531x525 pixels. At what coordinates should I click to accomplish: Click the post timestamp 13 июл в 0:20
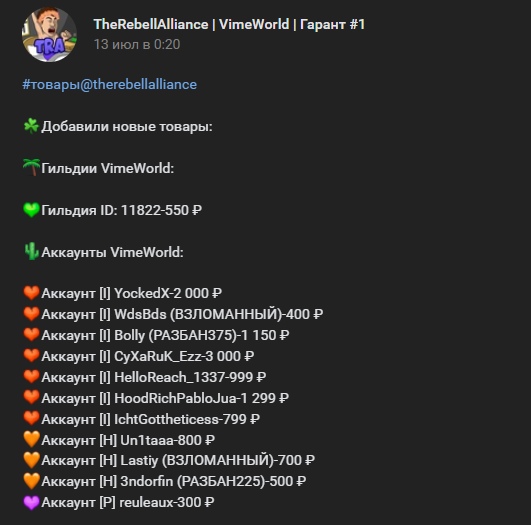click(137, 44)
